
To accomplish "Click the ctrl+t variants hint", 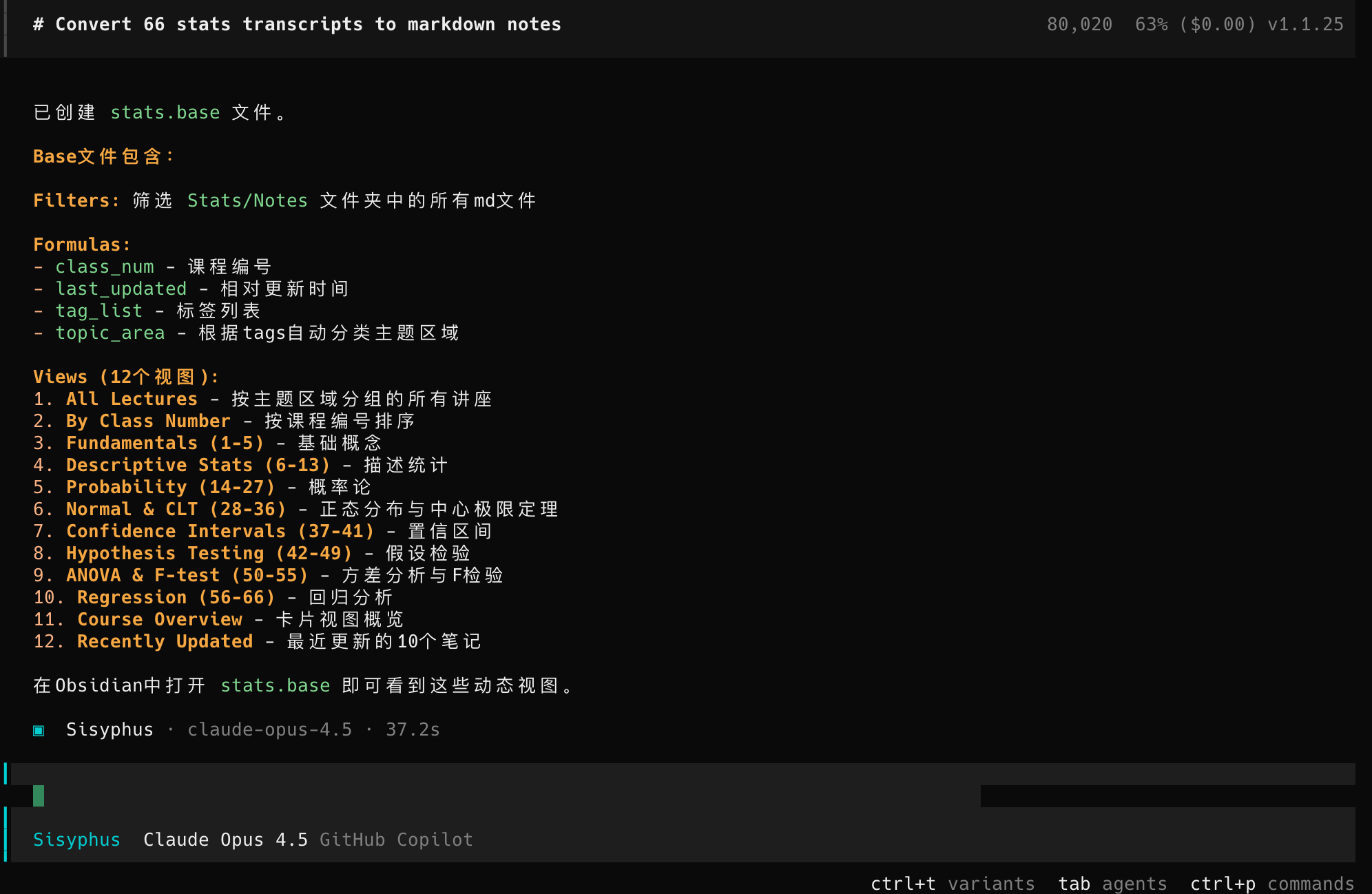I will (953, 884).
